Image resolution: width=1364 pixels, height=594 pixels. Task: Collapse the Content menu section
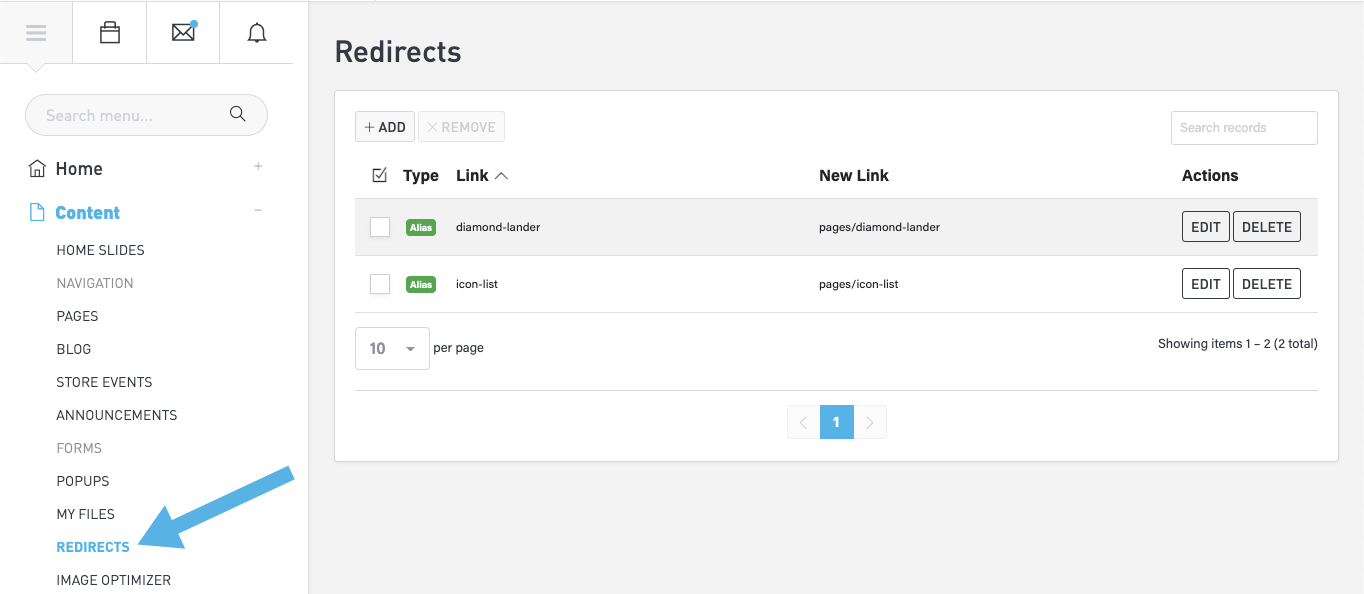pyautogui.click(x=258, y=211)
